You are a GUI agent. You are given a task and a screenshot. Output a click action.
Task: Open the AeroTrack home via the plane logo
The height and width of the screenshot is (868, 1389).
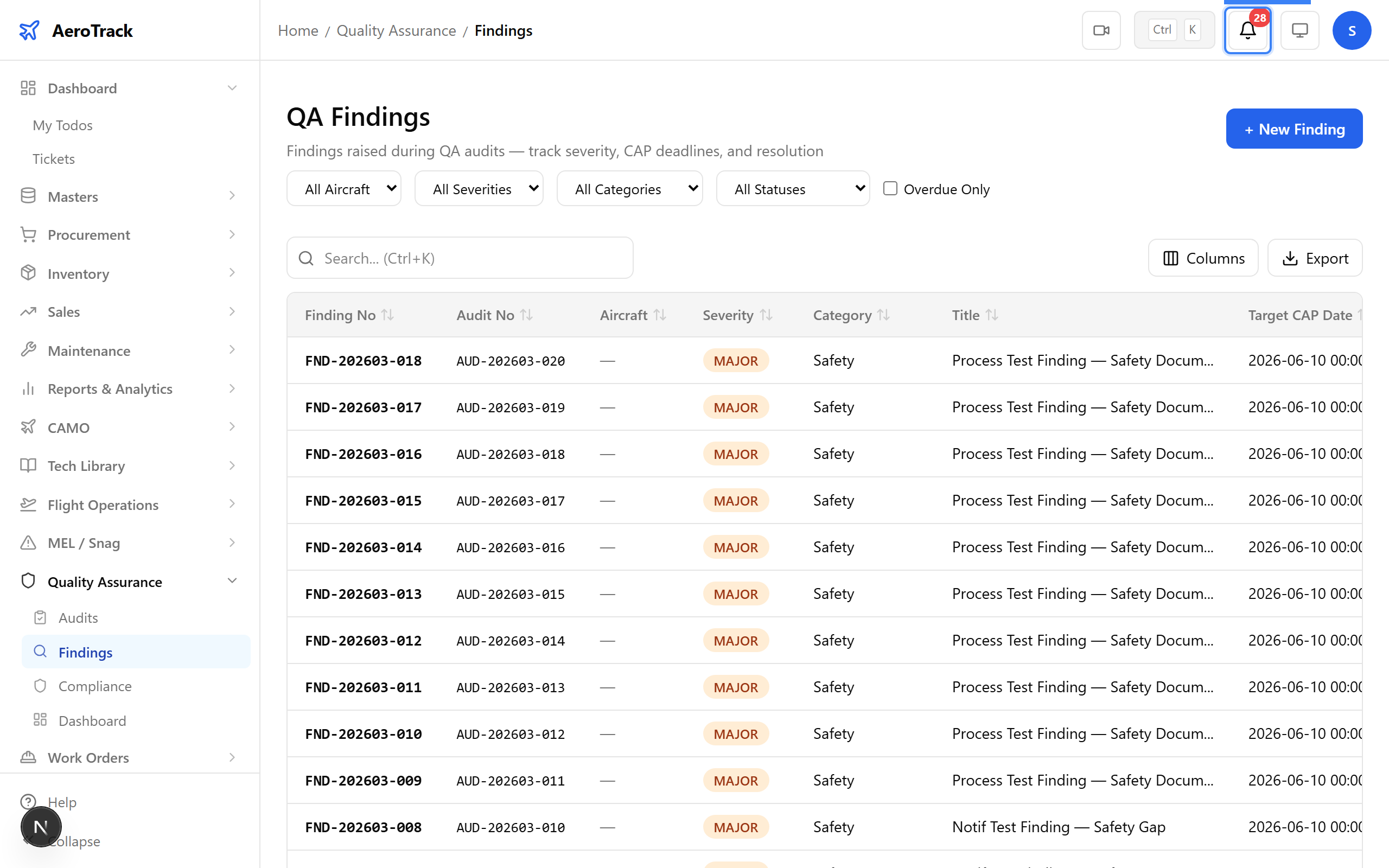point(29,30)
